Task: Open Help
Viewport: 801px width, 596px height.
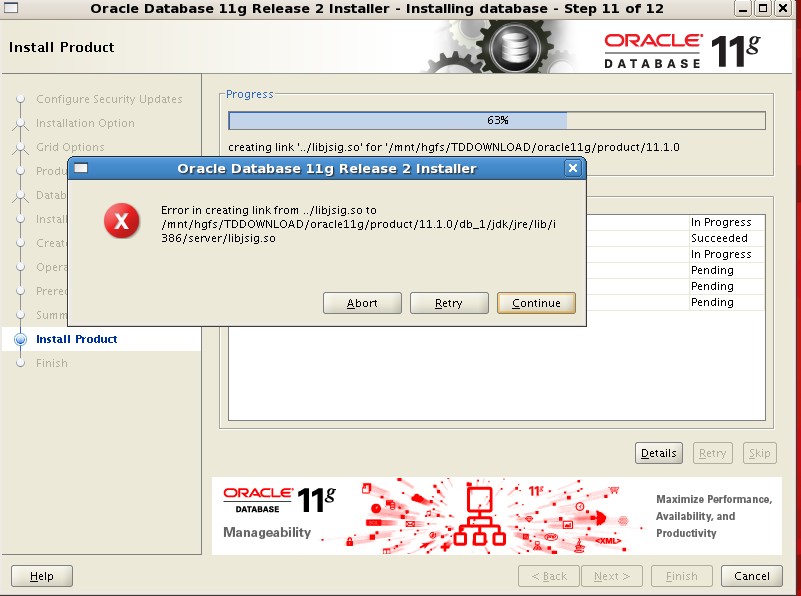Action: 42,576
